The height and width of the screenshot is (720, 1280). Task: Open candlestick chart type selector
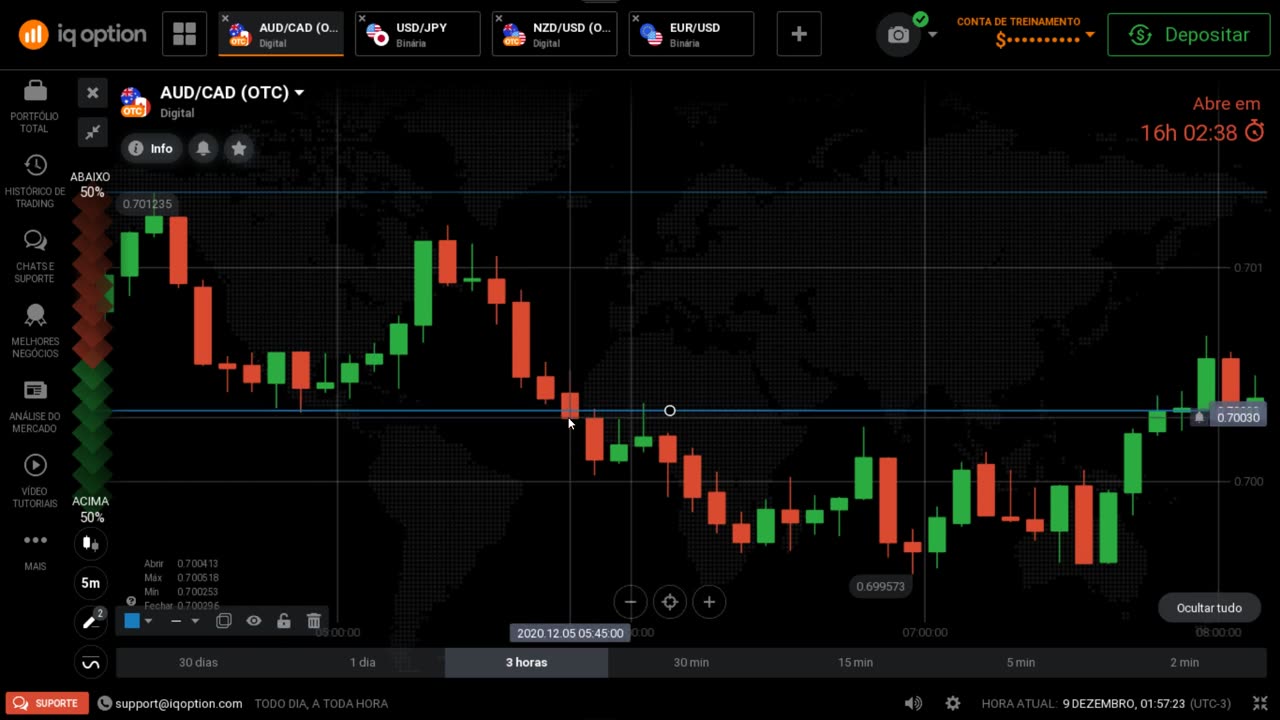pyautogui.click(x=91, y=543)
